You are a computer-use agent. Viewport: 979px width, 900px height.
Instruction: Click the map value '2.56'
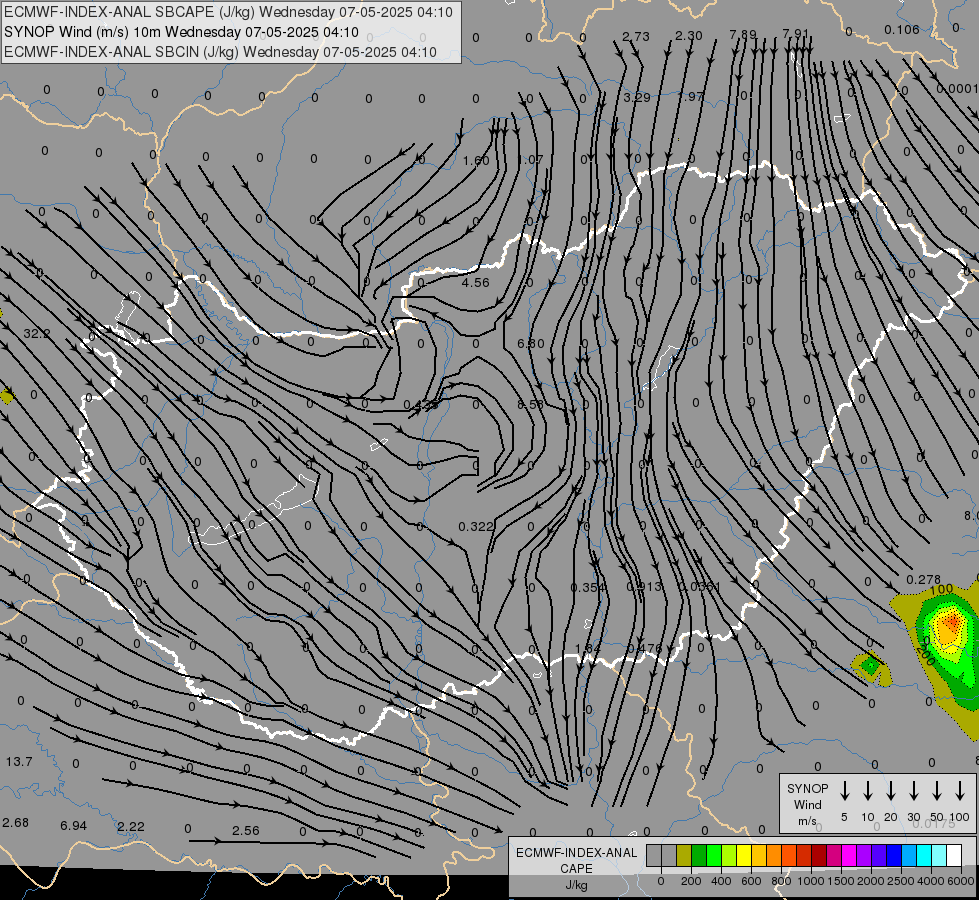245,831
